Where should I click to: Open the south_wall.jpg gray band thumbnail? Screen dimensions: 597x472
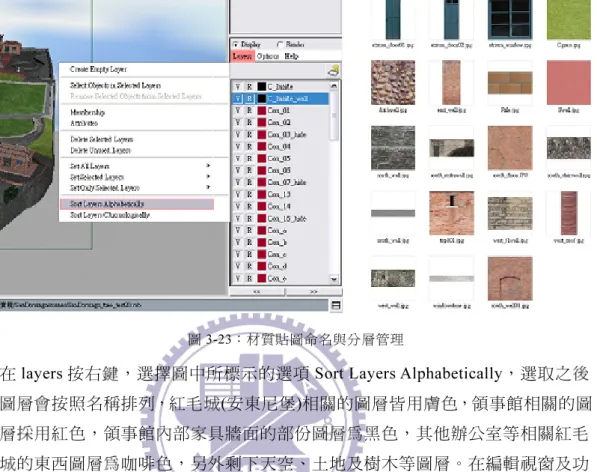(x=393, y=213)
